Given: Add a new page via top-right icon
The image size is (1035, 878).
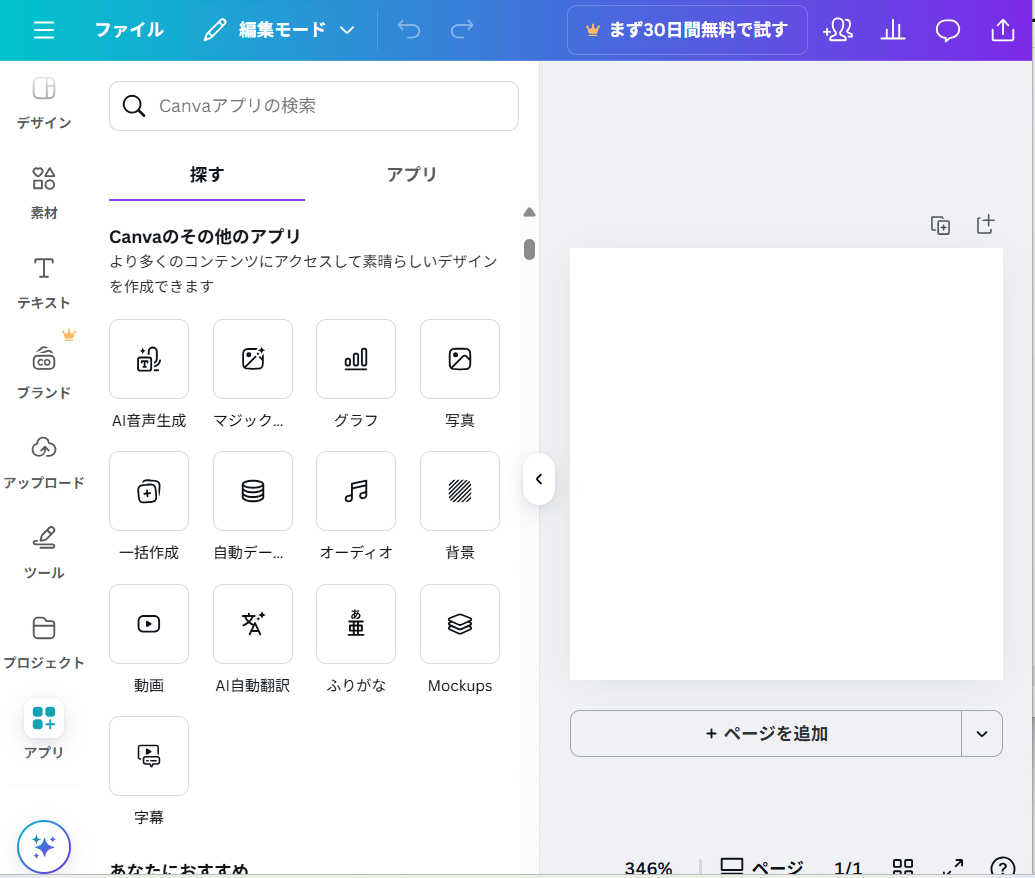Looking at the screenshot, I should [985, 224].
